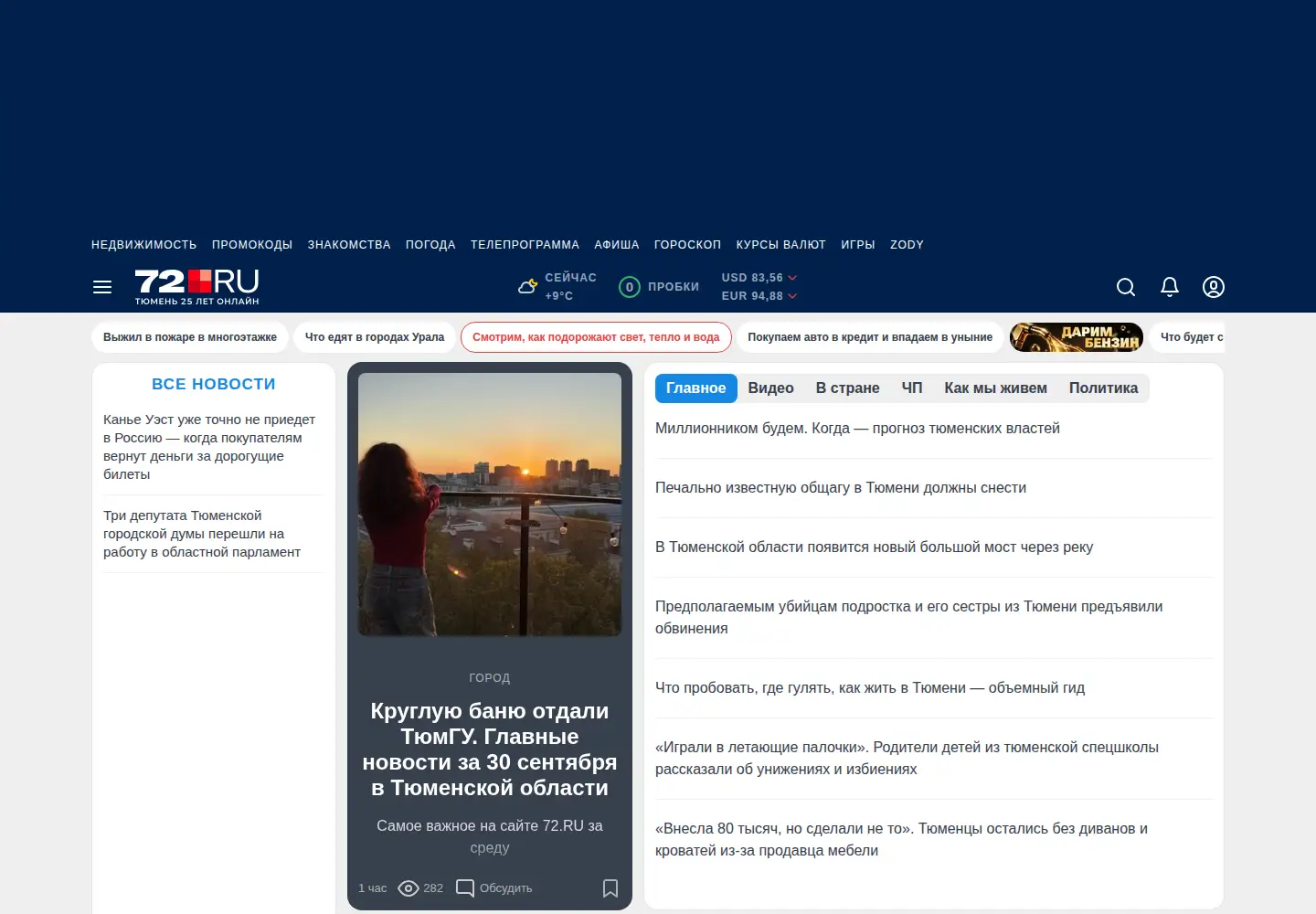Click the Дарим бензин promo banner
Viewport: 1316px width, 914px height.
(x=1077, y=337)
